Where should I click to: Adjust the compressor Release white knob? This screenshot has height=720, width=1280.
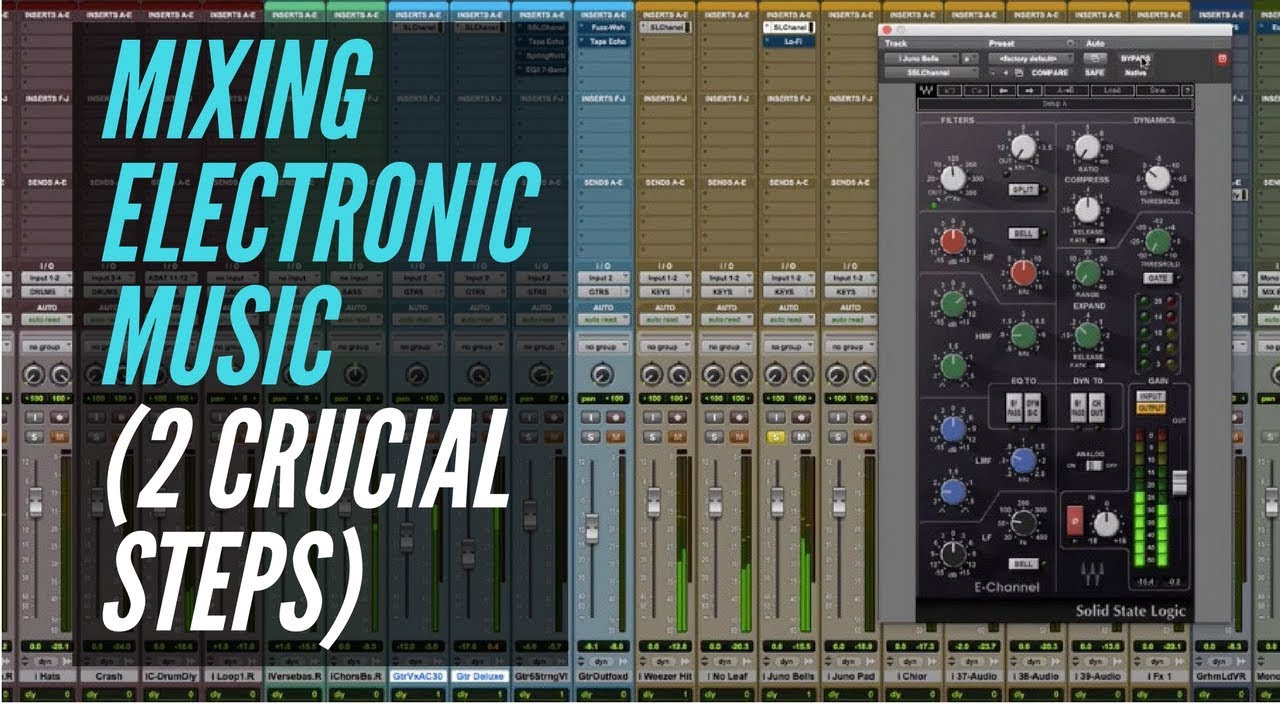tap(1087, 209)
